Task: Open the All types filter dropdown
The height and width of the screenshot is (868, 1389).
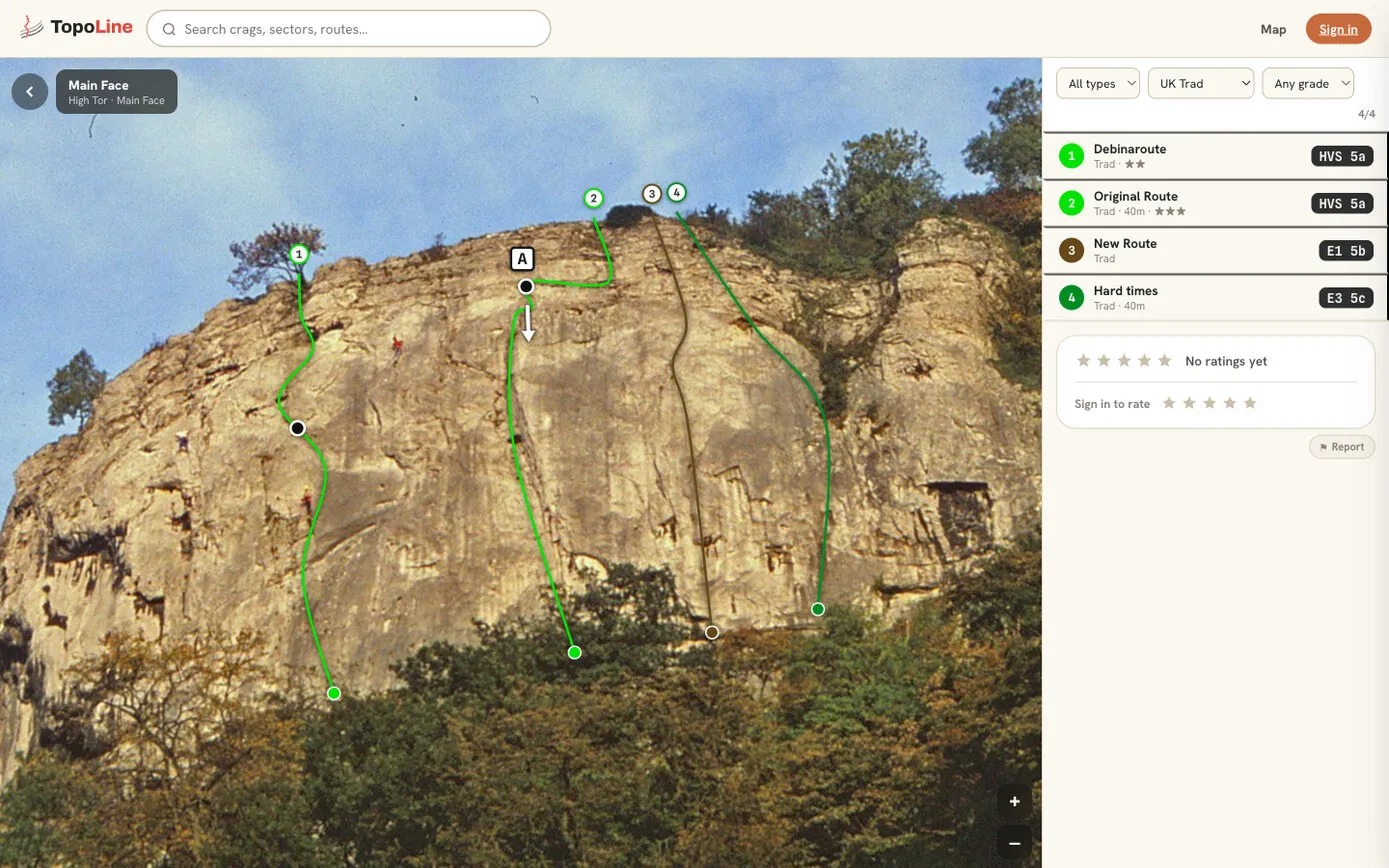Action: click(1098, 83)
